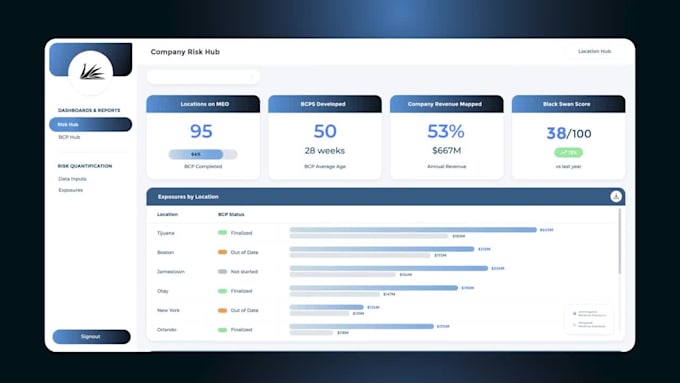Click the chart legend box

(589, 319)
